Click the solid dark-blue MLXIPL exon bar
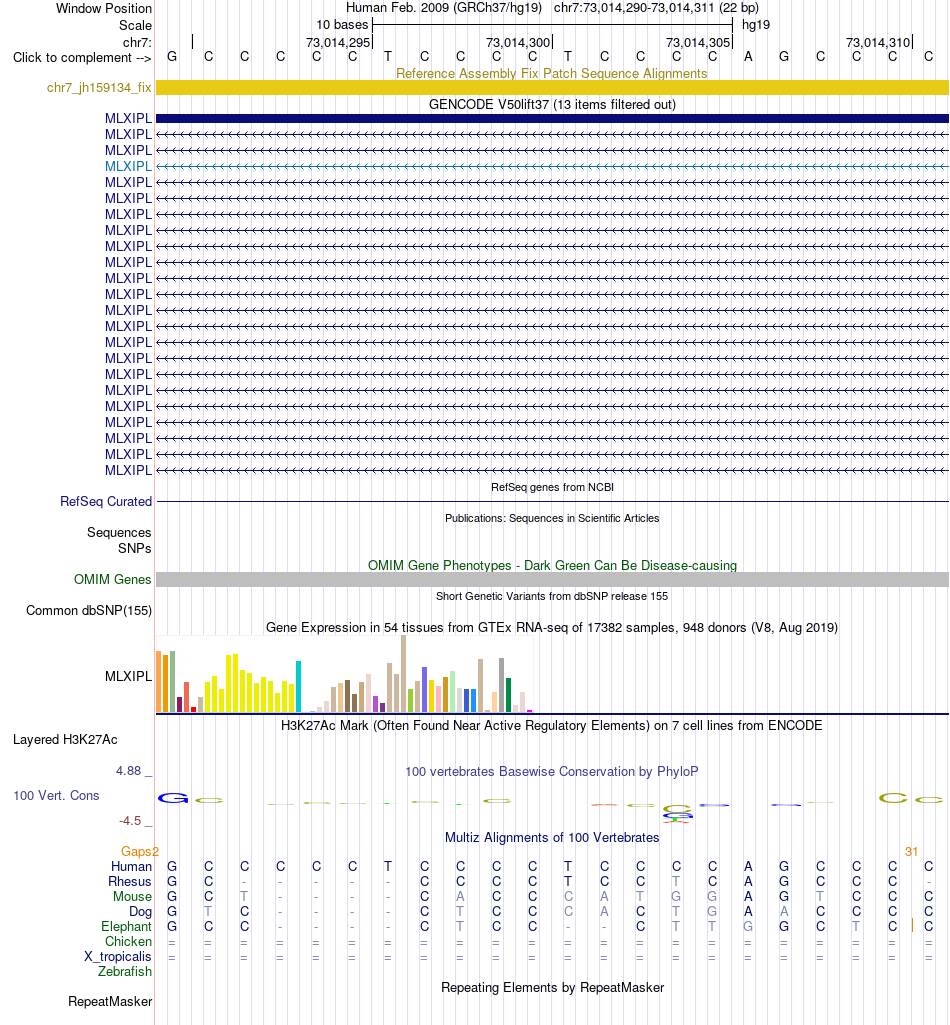Screen dimensions: 950x1025 [x=552, y=118]
